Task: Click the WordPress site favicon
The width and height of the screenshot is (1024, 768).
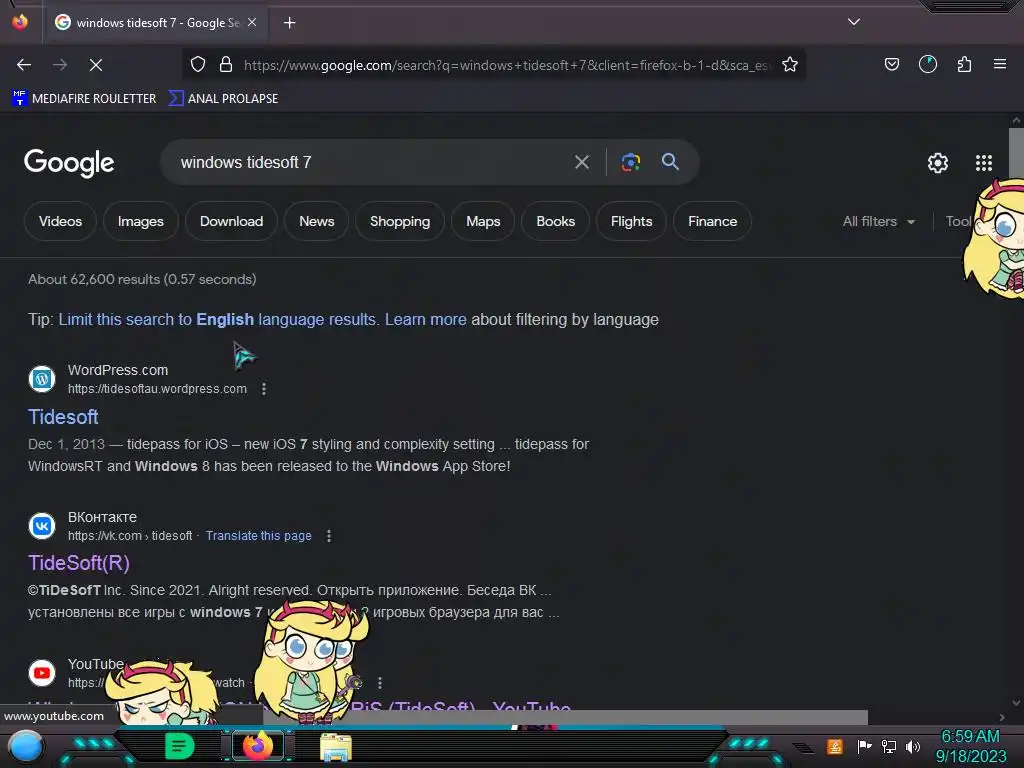Action: pyautogui.click(x=42, y=379)
